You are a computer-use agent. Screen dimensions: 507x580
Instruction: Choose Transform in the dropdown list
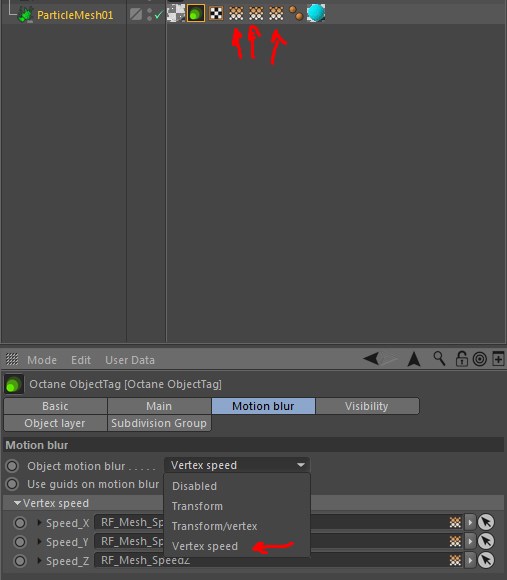point(237,506)
